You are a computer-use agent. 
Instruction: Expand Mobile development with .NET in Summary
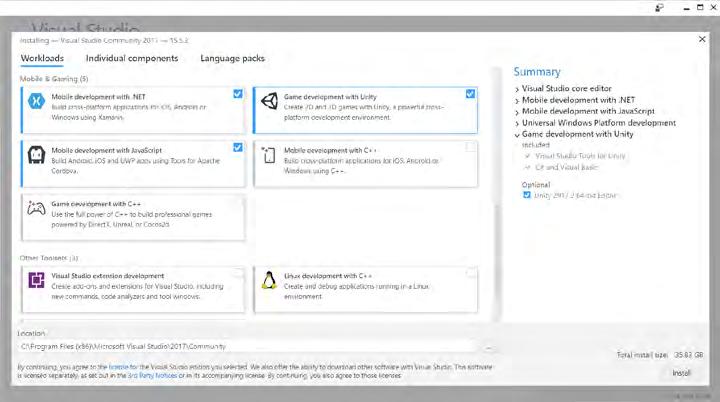pyautogui.click(x=517, y=101)
